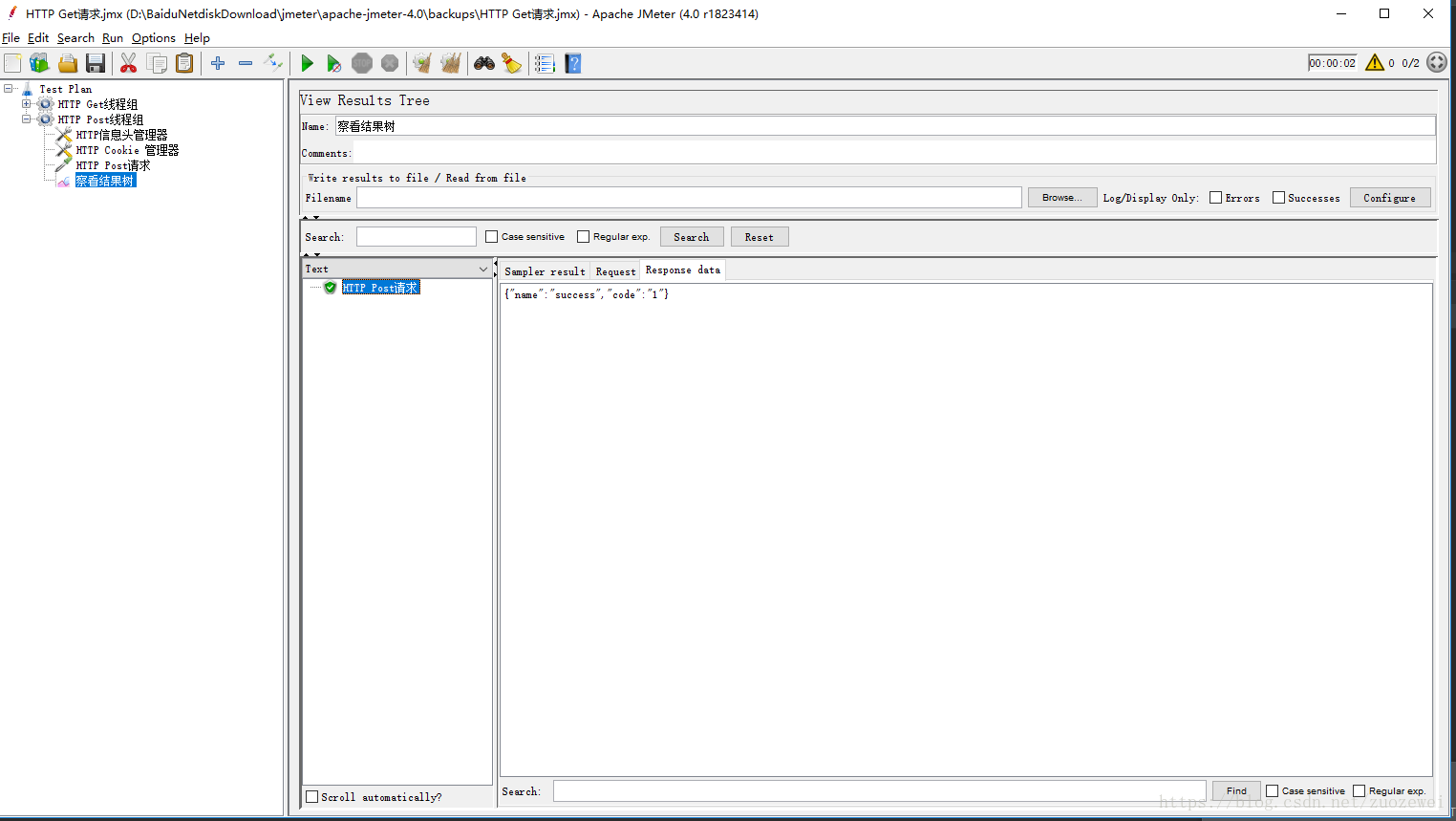Screen dimensions: 1456x821
Task: Open the Options menu
Action: [154, 38]
